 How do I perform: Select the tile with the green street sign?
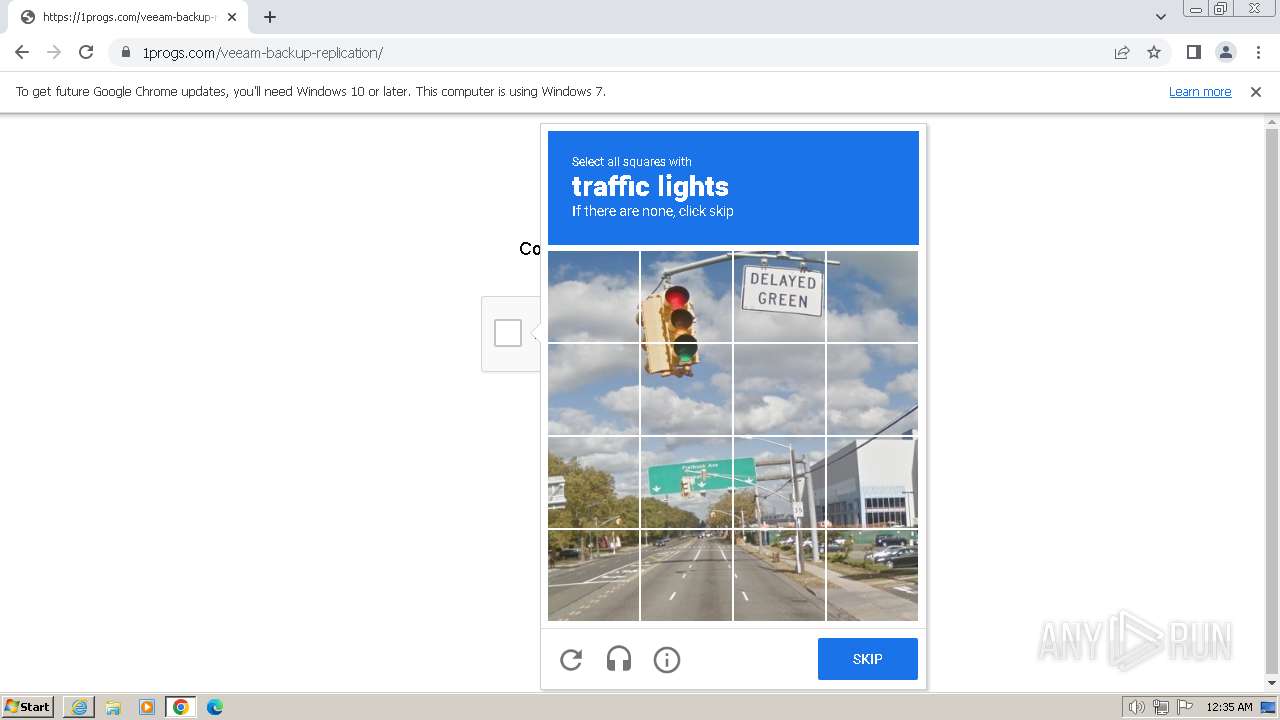coord(686,482)
